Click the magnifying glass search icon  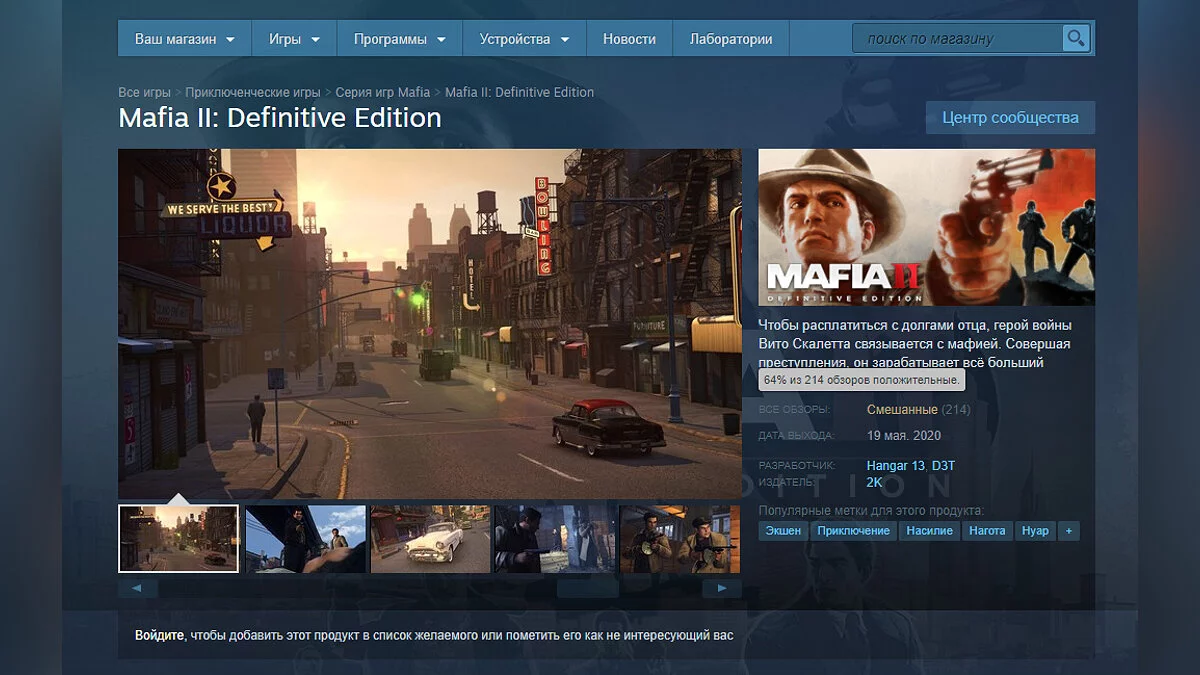click(1075, 39)
